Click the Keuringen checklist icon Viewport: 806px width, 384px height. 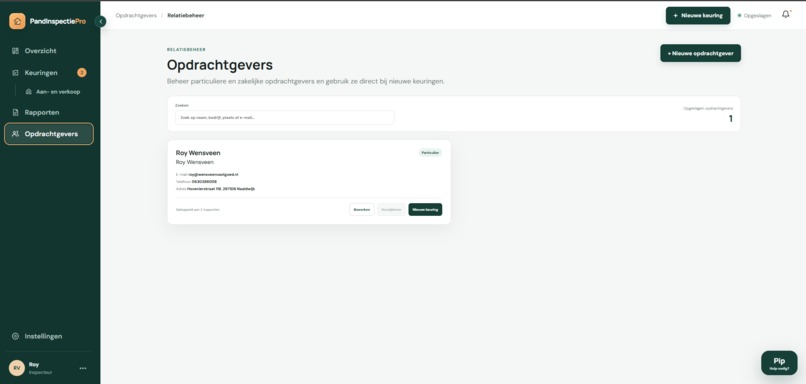pyautogui.click(x=15, y=72)
